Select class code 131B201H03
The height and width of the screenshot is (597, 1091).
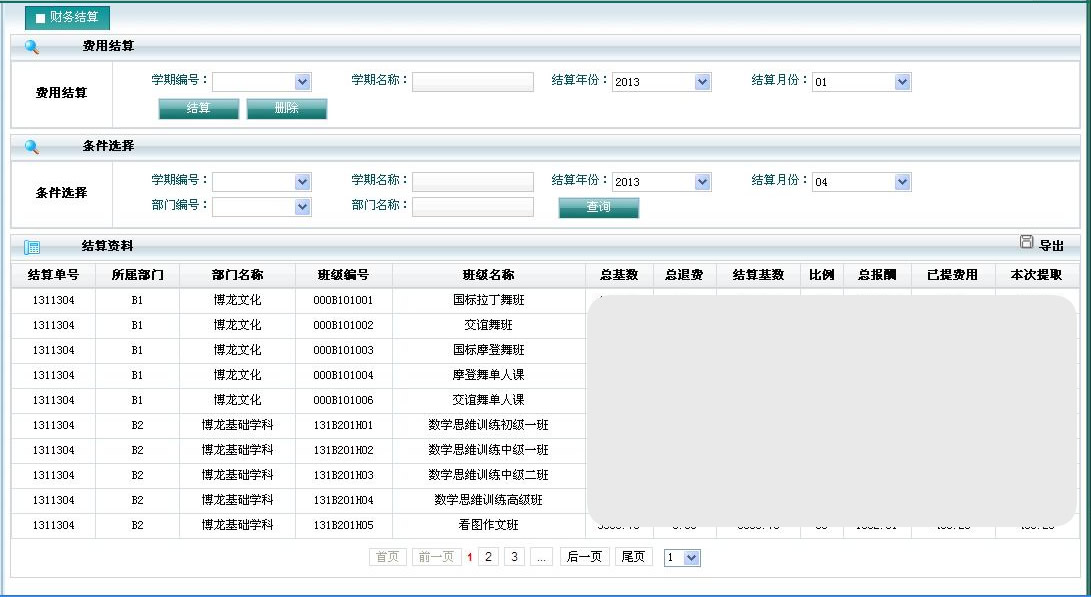pyautogui.click(x=343, y=476)
